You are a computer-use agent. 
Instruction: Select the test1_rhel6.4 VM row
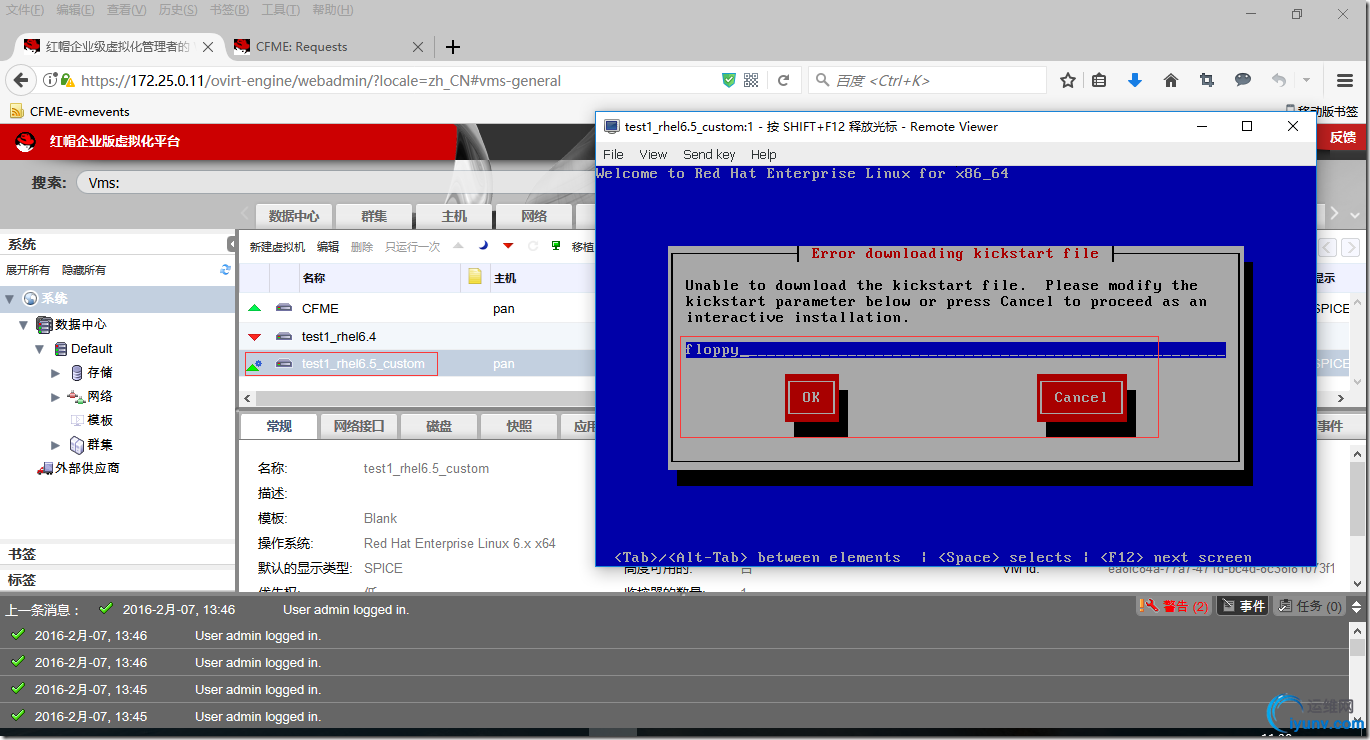click(417, 337)
